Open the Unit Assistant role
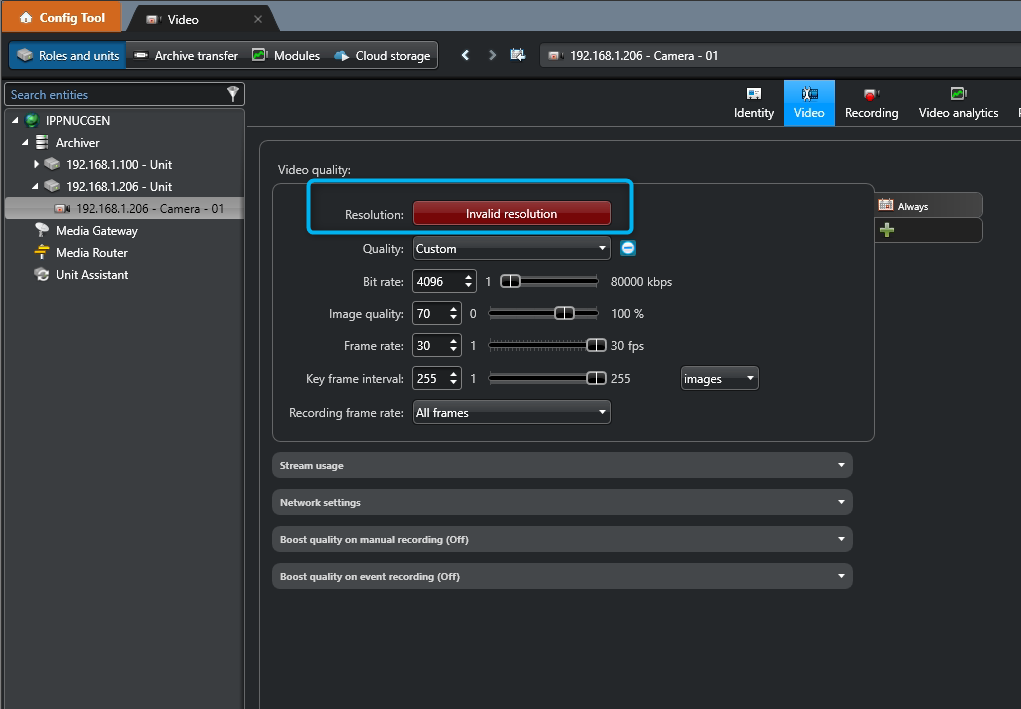1021x709 pixels. 91,275
